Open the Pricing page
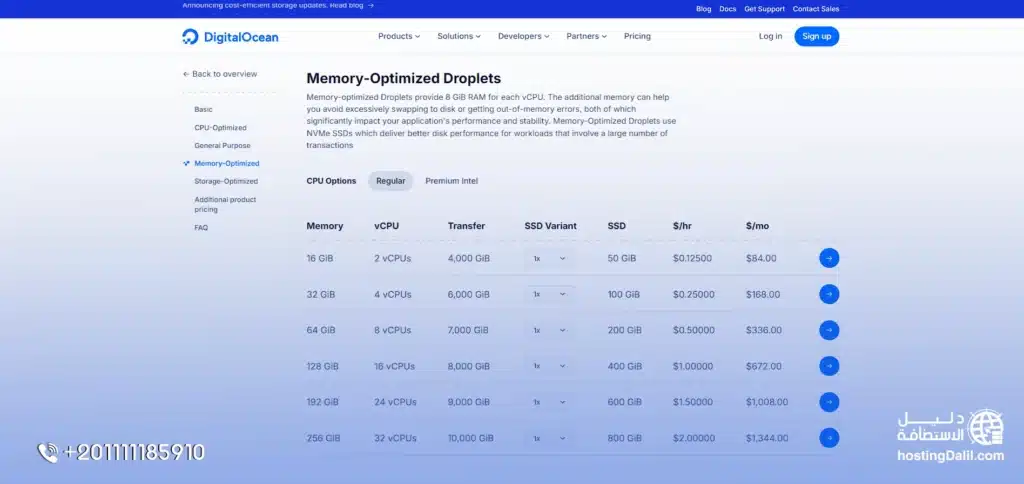 click(x=637, y=37)
